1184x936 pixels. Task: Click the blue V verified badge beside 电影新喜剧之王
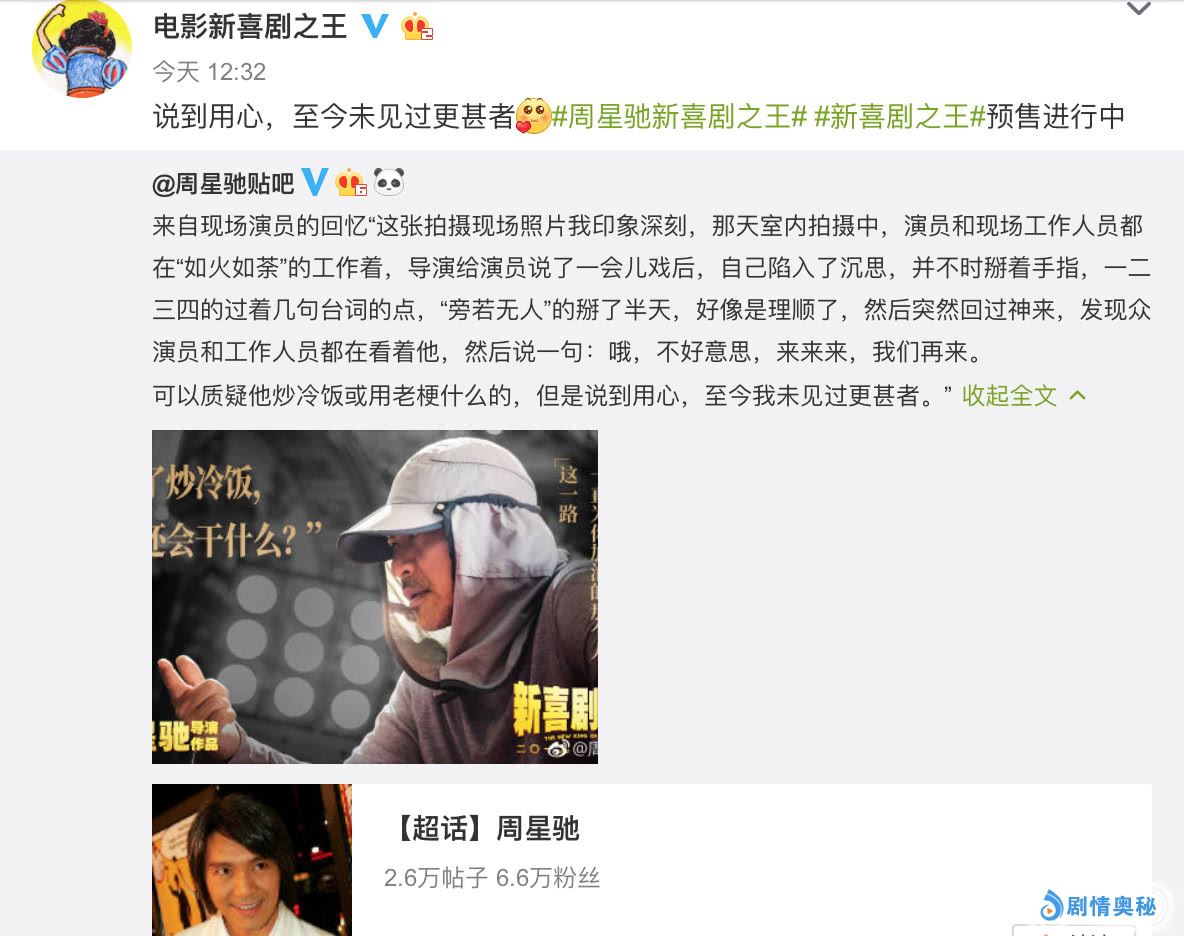375,26
